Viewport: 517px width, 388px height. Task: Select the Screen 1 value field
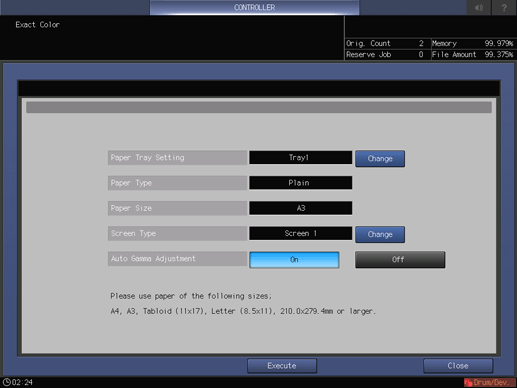click(x=300, y=233)
